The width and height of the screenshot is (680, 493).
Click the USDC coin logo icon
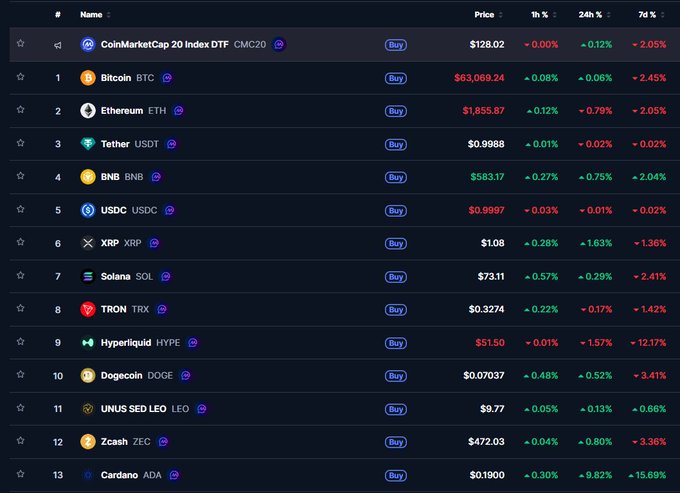88,210
